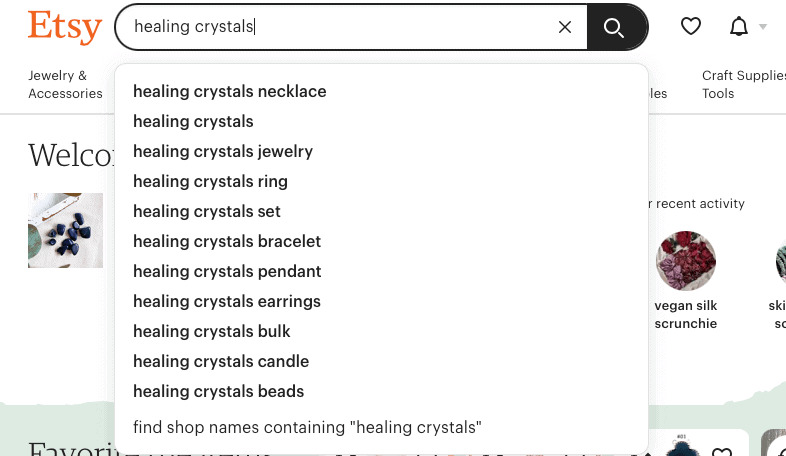Image resolution: width=786 pixels, height=456 pixels.
Task: Click the vegan silk scrunchie link
Action: [686, 314]
